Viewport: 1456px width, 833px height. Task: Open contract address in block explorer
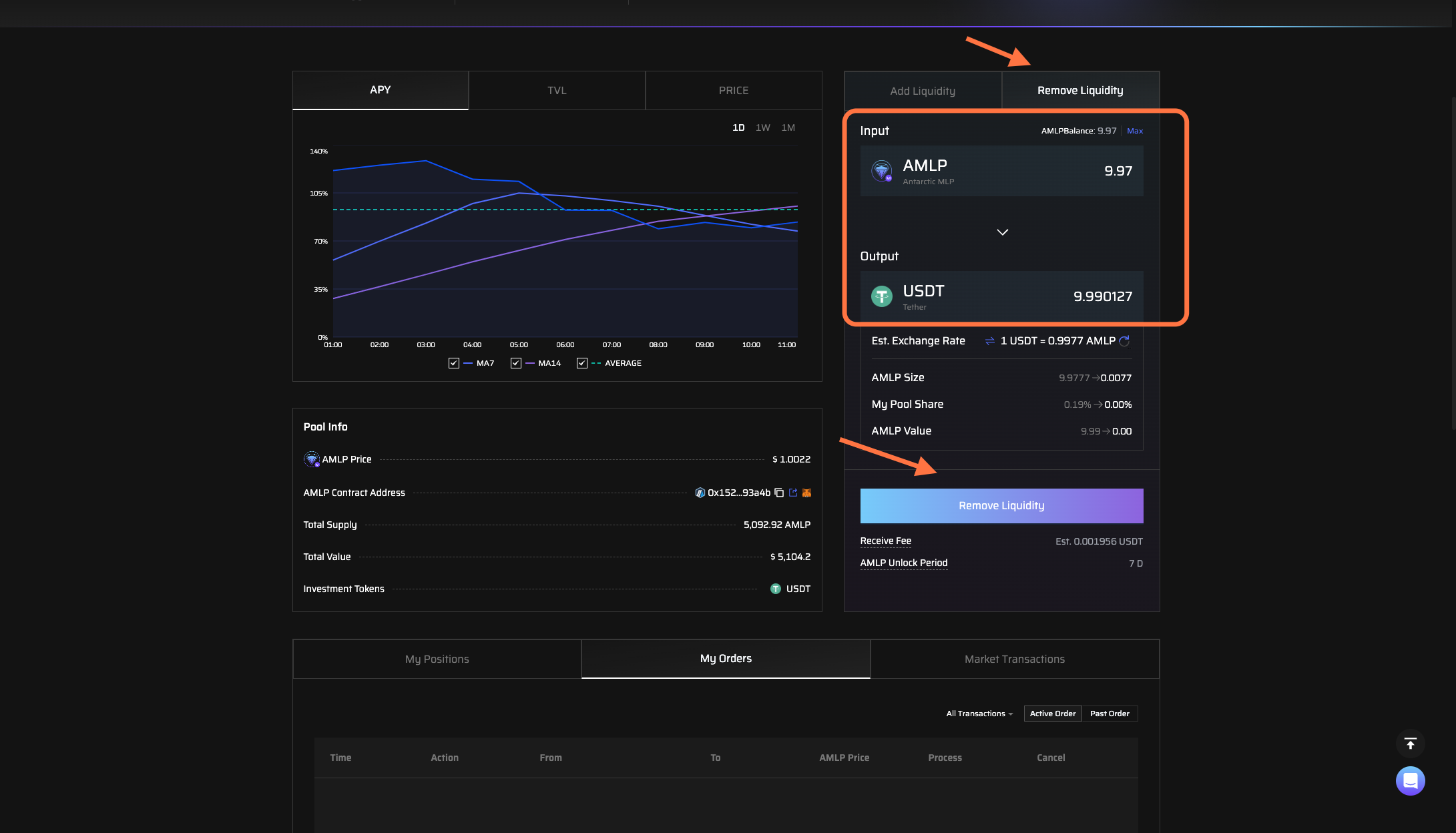[x=793, y=493]
